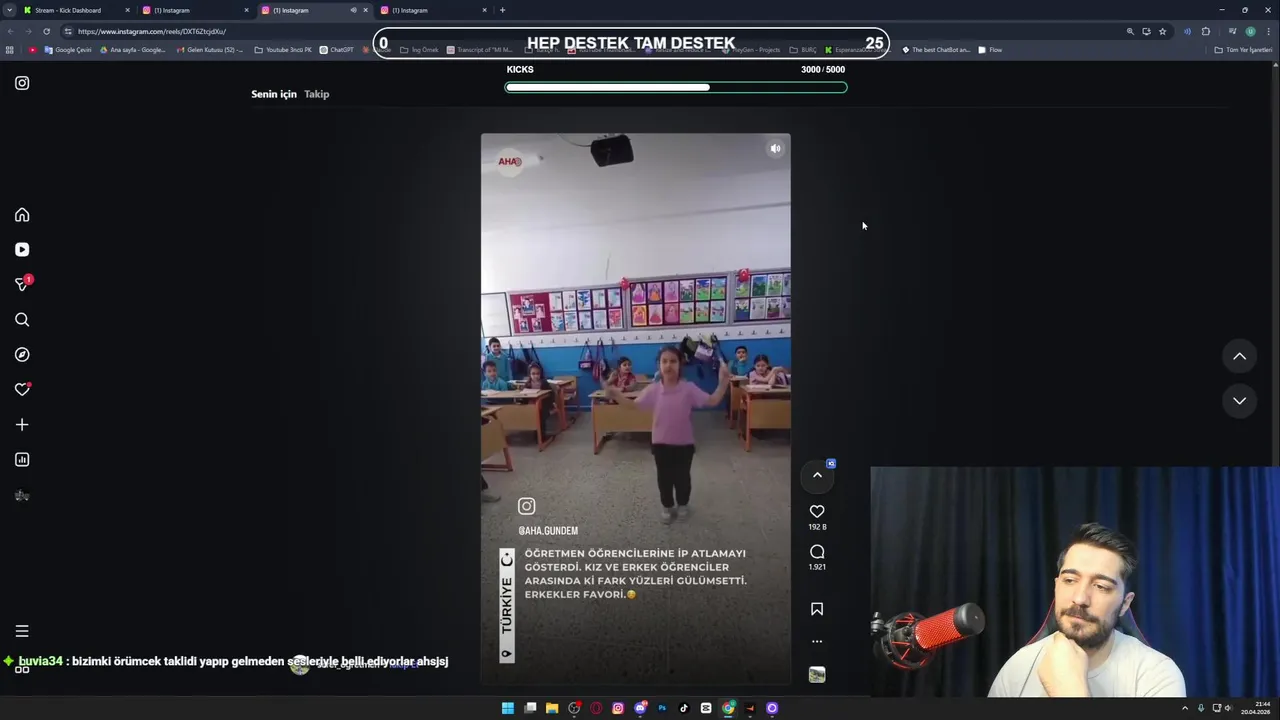The image size is (1280, 720).
Task: Switch to the last Instagram browser tab
Action: [433, 10]
